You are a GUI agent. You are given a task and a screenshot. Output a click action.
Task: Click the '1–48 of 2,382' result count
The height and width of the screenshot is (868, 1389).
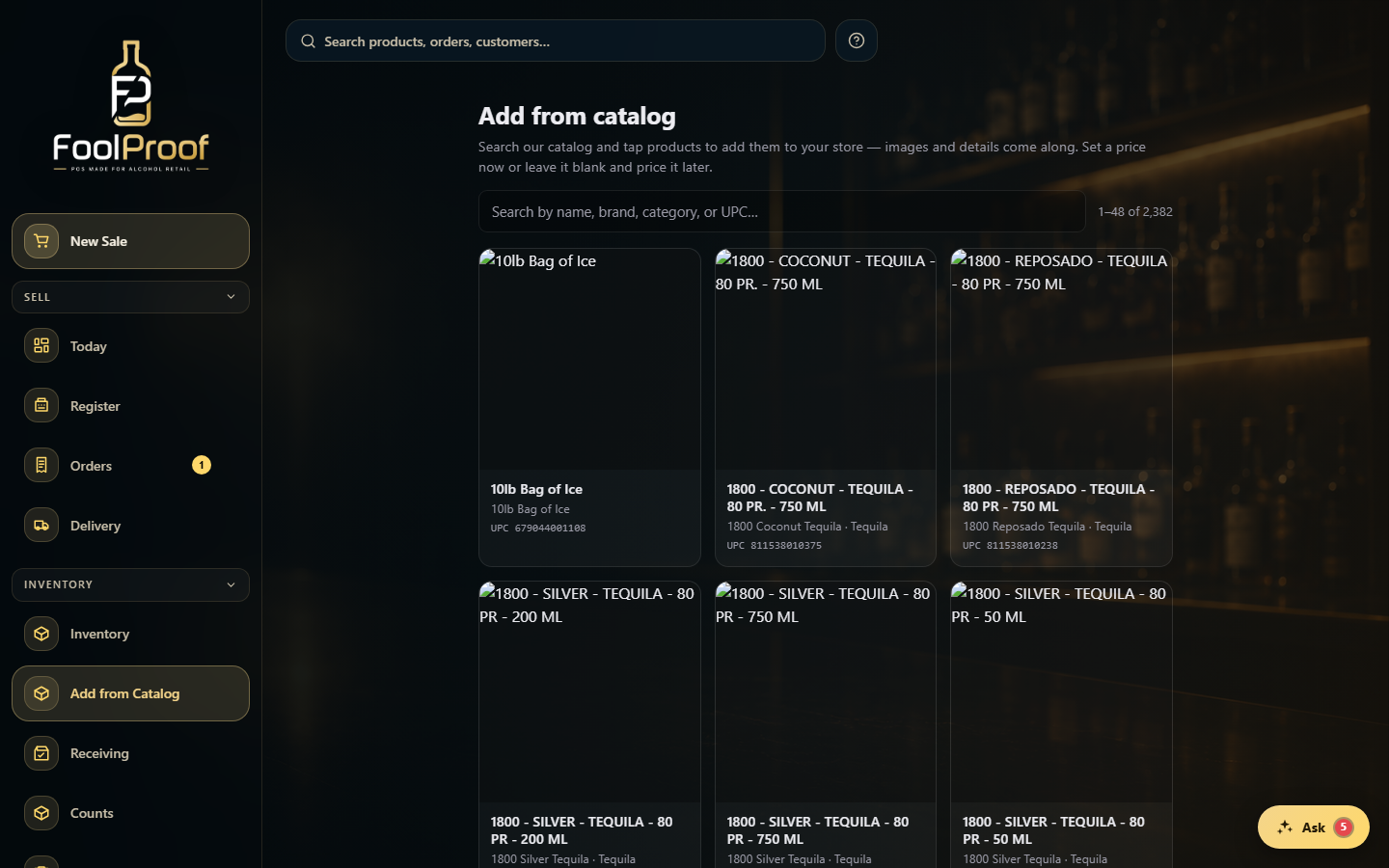(1135, 211)
